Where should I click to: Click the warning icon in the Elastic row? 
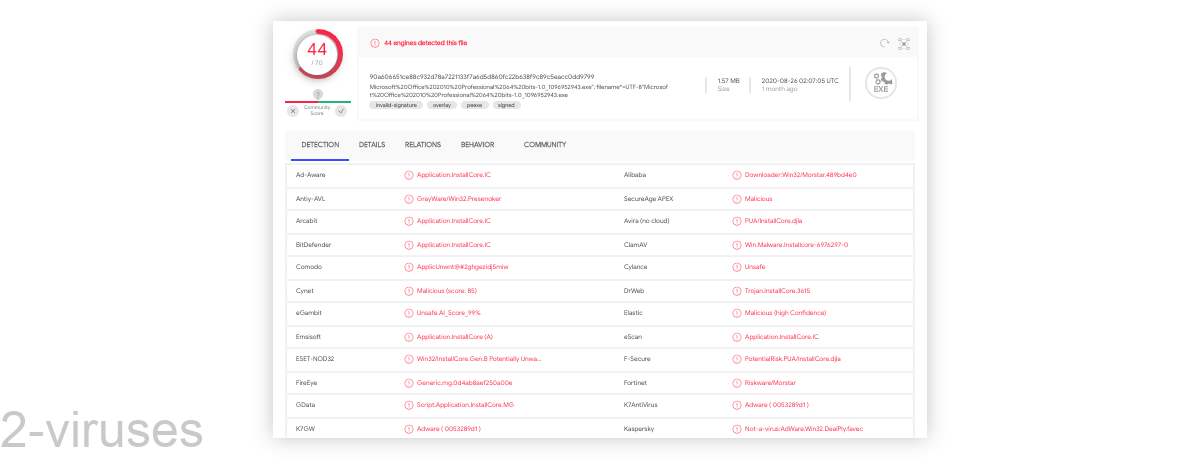(737, 313)
